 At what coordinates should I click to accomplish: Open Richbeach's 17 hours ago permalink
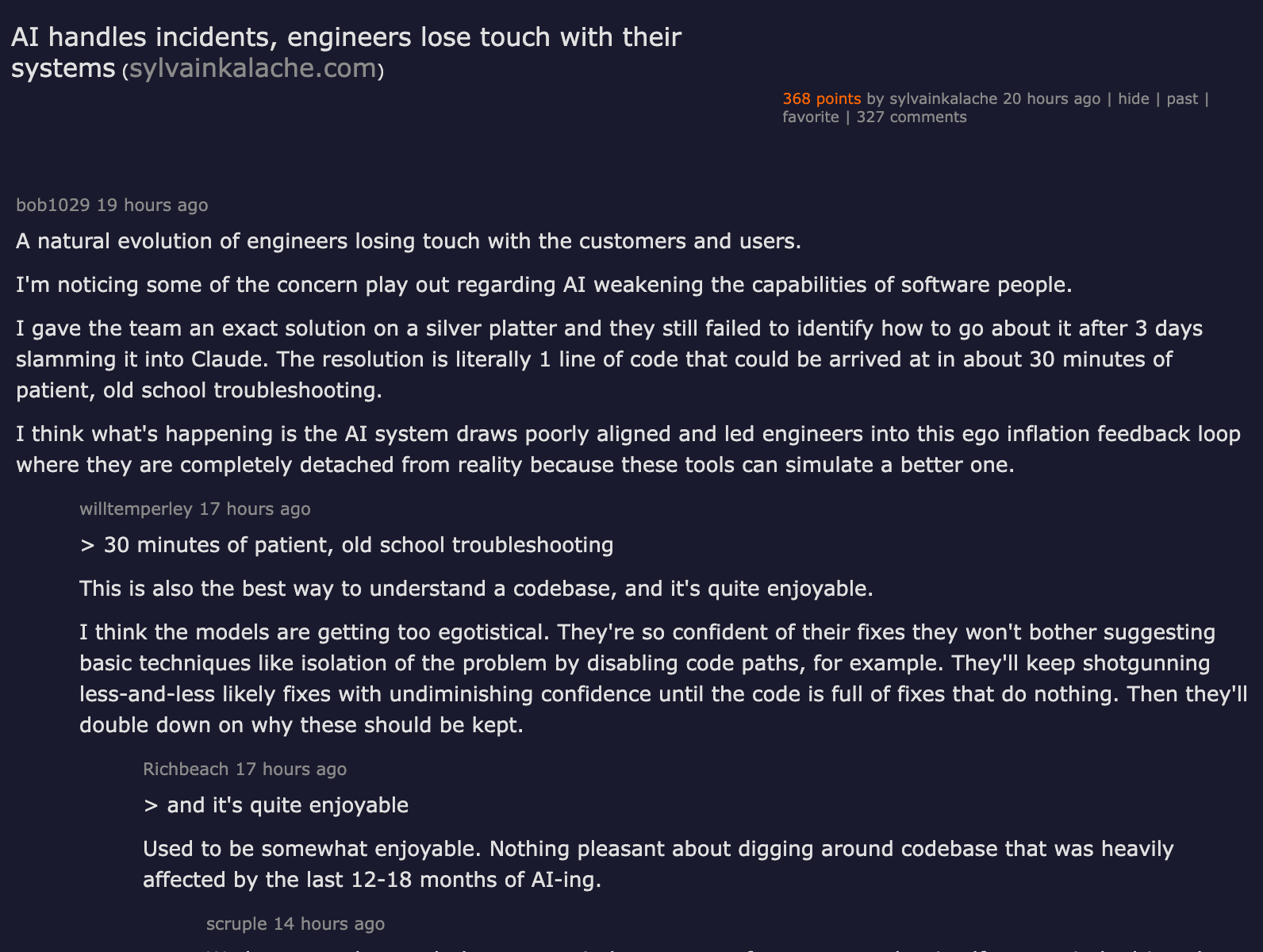coord(291,769)
